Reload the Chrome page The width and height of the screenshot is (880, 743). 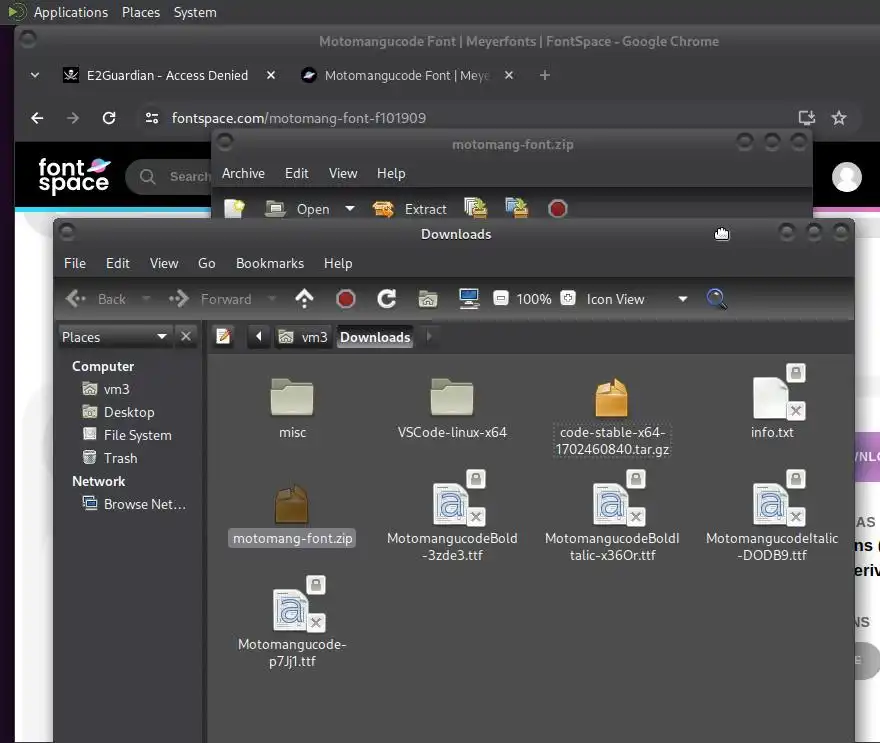coord(109,118)
